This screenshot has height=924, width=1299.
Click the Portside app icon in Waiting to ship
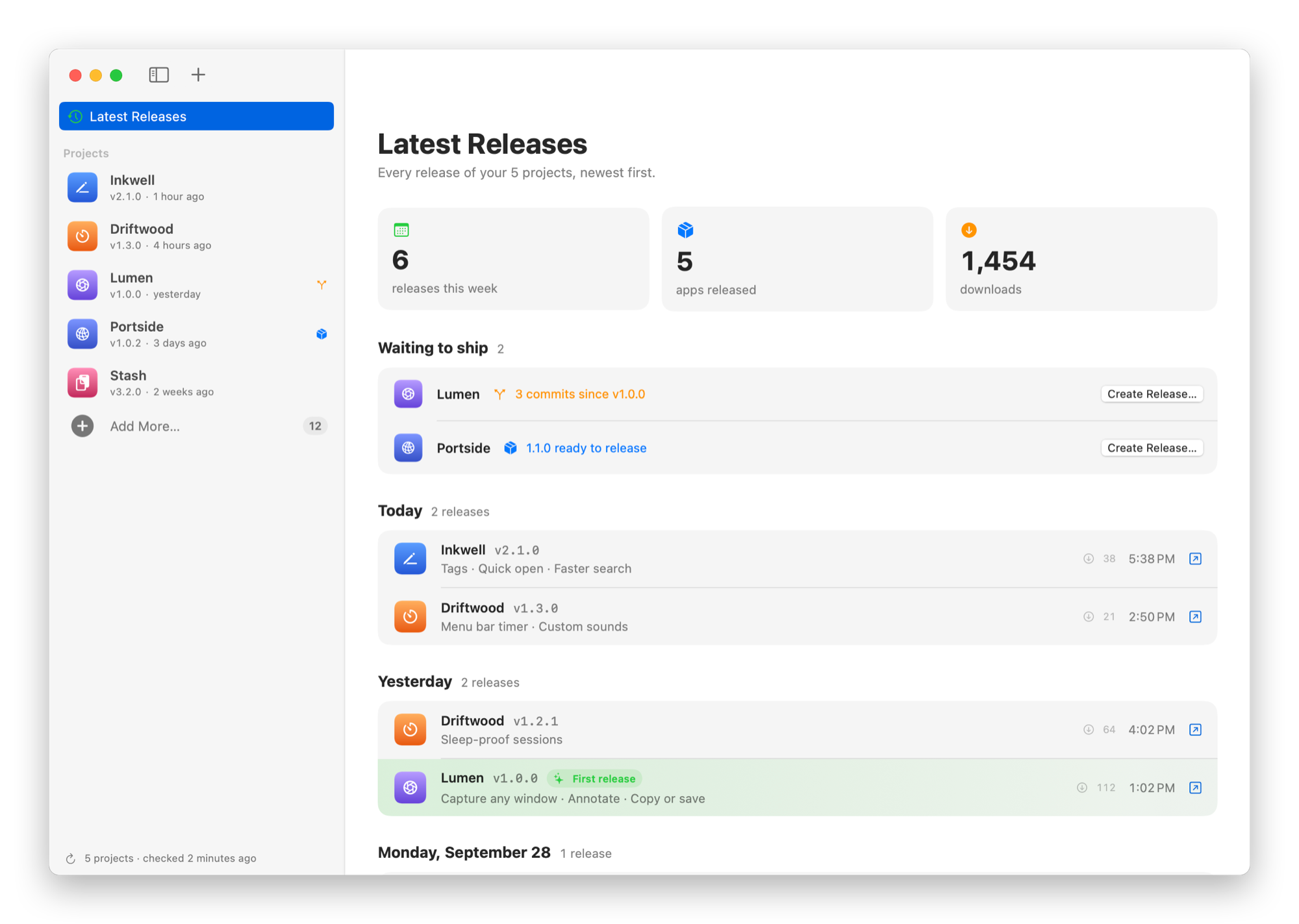tap(408, 448)
